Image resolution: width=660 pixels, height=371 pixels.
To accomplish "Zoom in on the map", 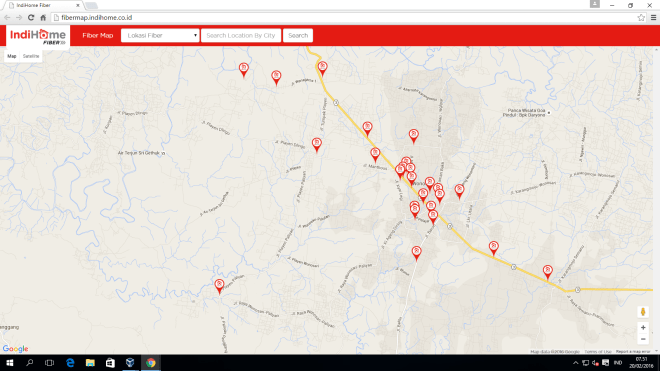I will 643,327.
